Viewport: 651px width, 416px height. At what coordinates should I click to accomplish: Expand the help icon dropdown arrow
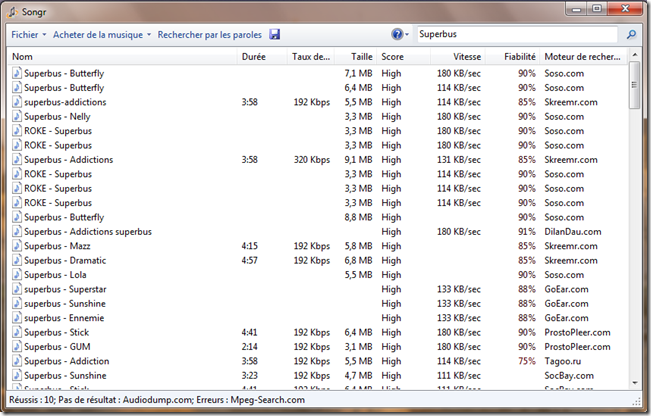pos(407,34)
